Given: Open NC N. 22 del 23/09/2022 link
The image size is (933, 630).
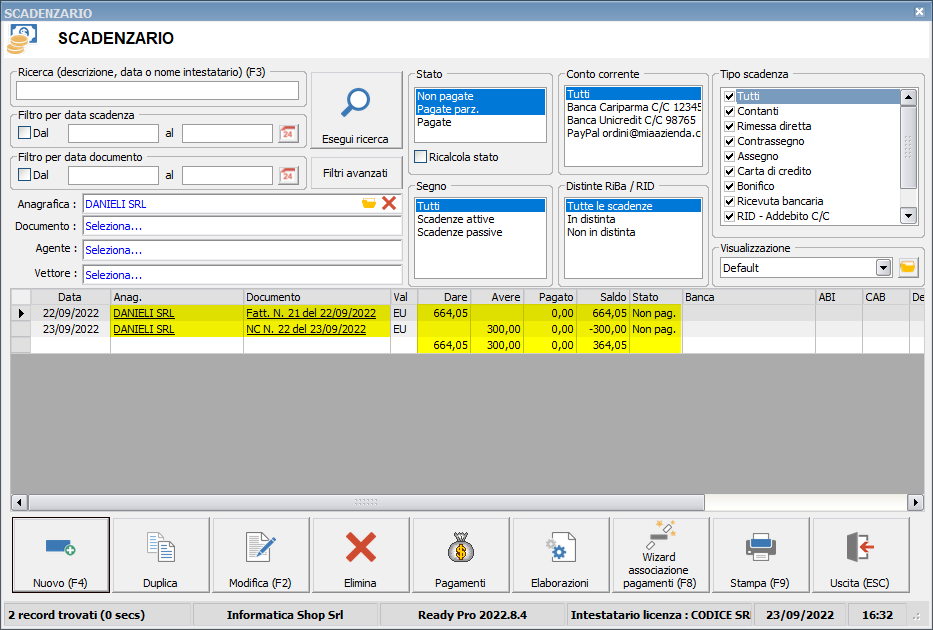Looking at the screenshot, I should click(x=306, y=329).
